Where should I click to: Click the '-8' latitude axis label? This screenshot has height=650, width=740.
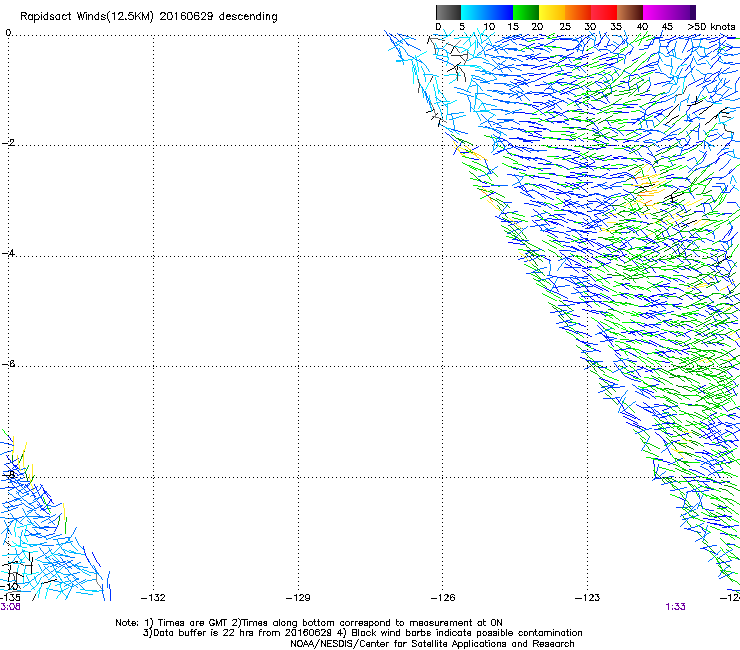(8, 474)
